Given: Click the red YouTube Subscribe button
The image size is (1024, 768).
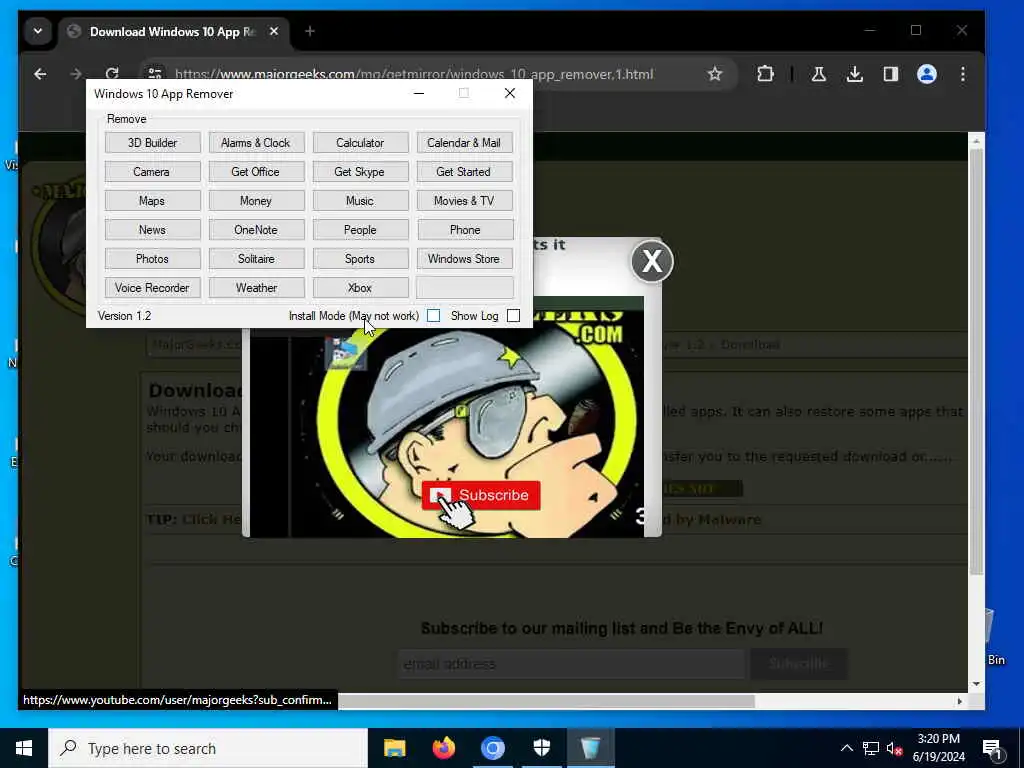Looking at the screenshot, I should 481,495.
